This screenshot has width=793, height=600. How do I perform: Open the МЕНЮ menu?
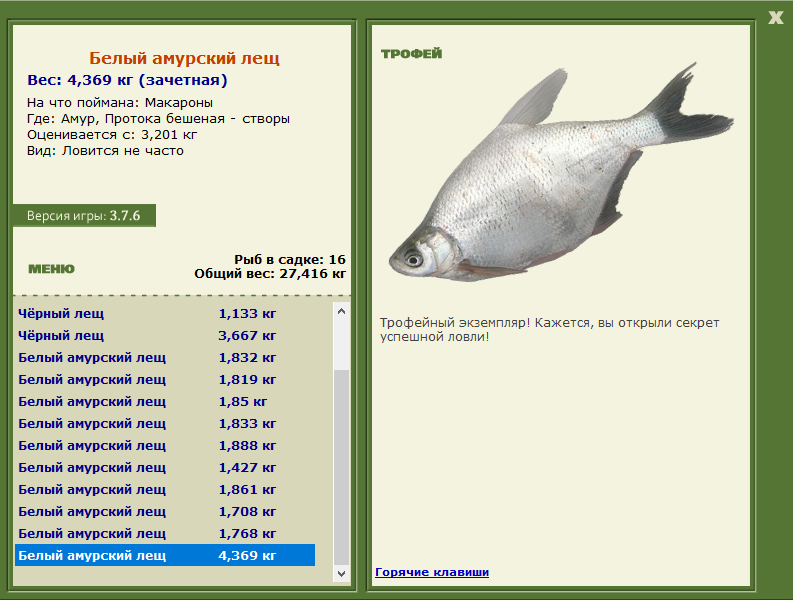(x=51, y=269)
